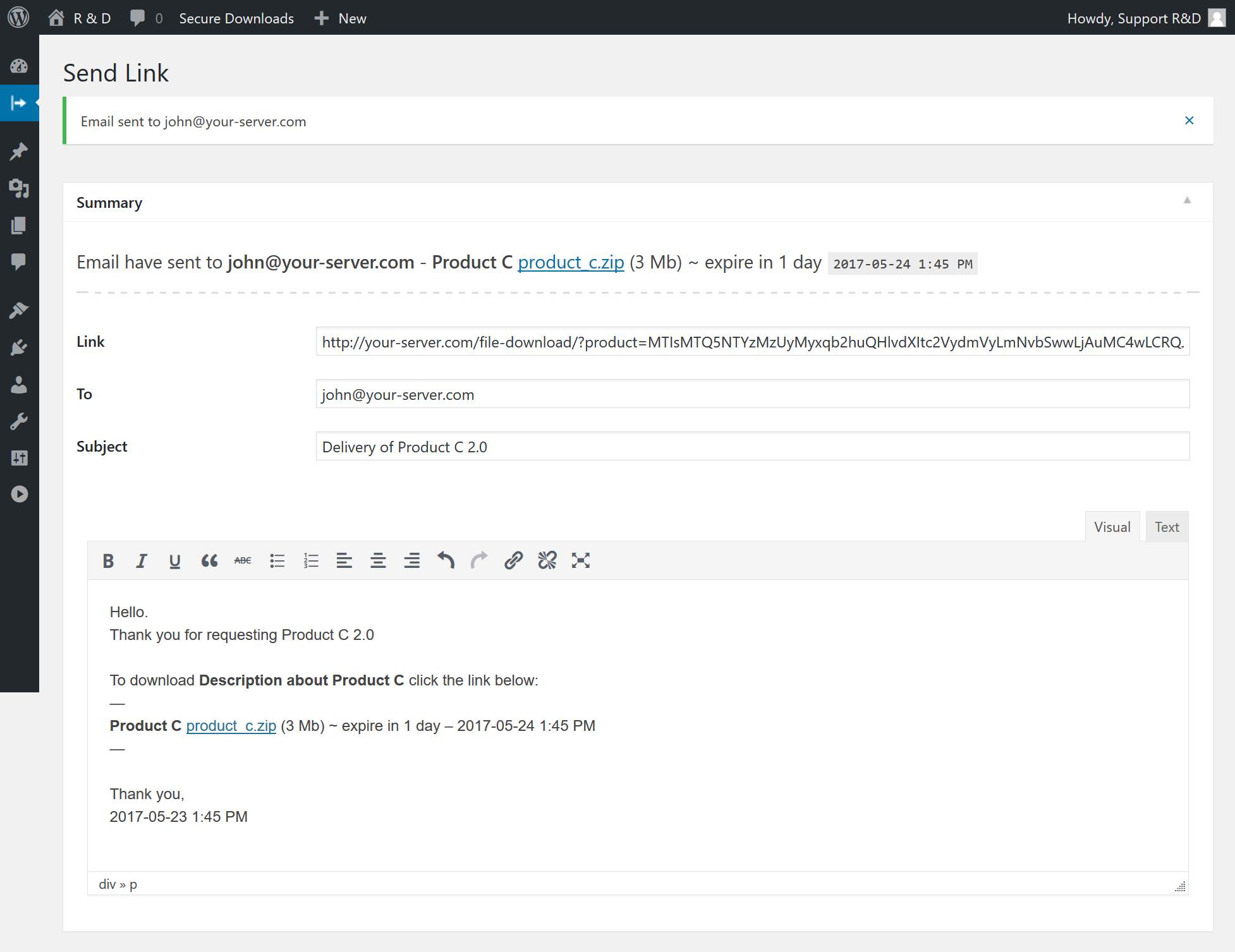Create a numbered list

tap(310, 560)
